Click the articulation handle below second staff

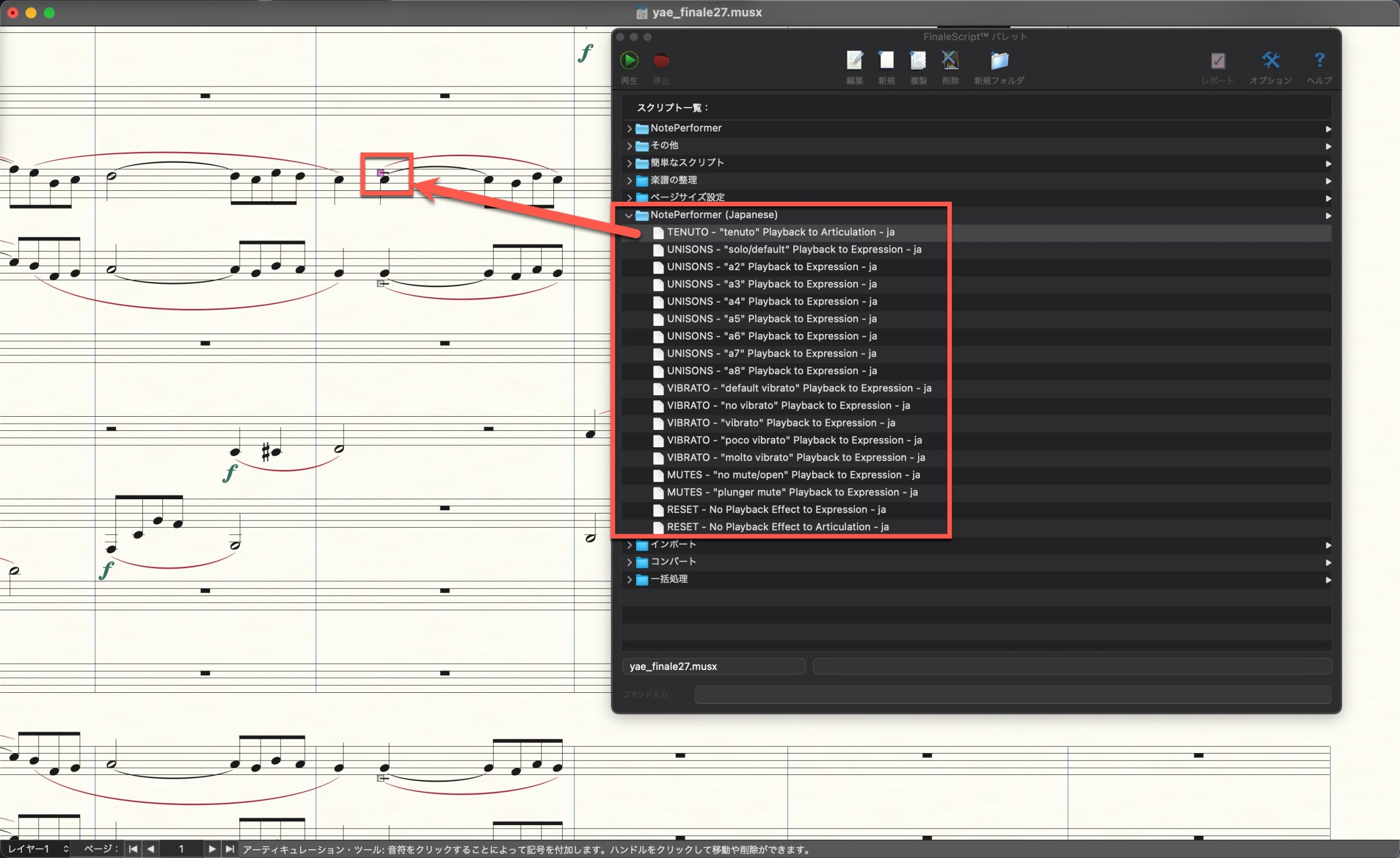(x=381, y=283)
